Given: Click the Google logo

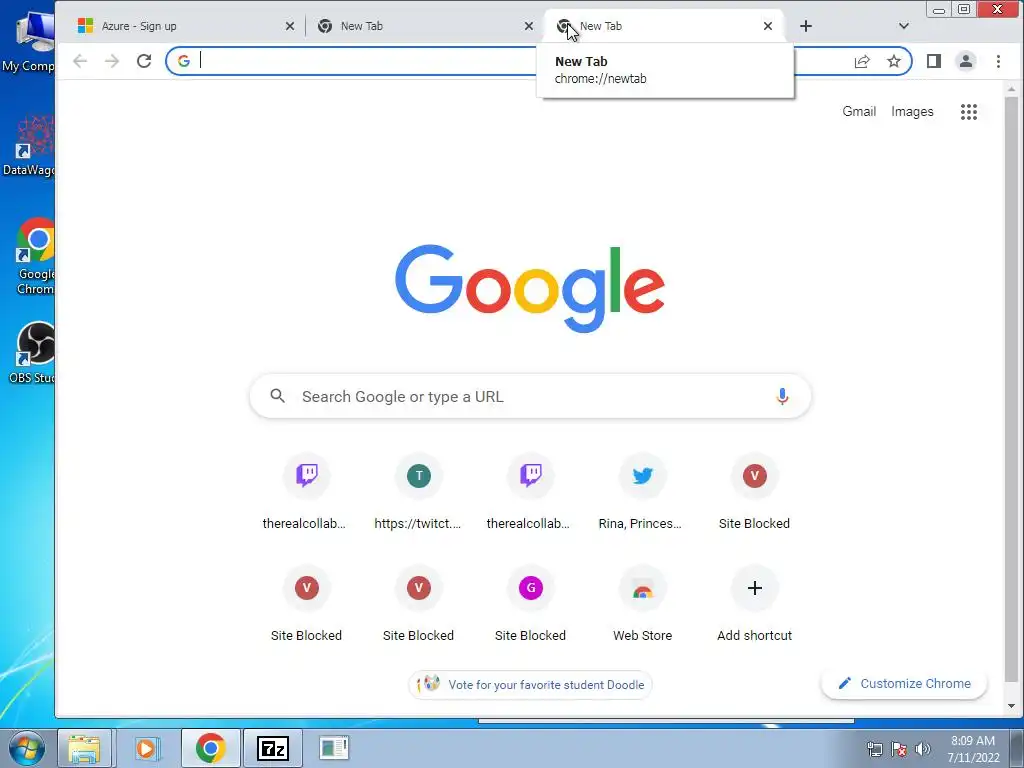Looking at the screenshot, I should point(530,288).
